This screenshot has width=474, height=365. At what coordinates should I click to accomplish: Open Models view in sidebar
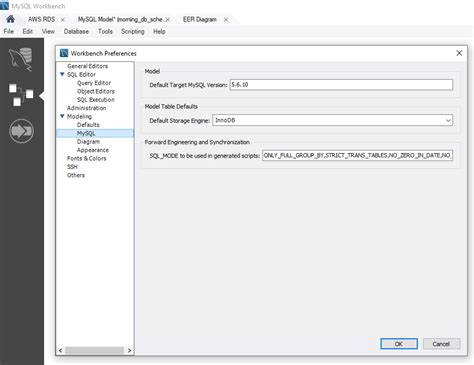point(21,95)
